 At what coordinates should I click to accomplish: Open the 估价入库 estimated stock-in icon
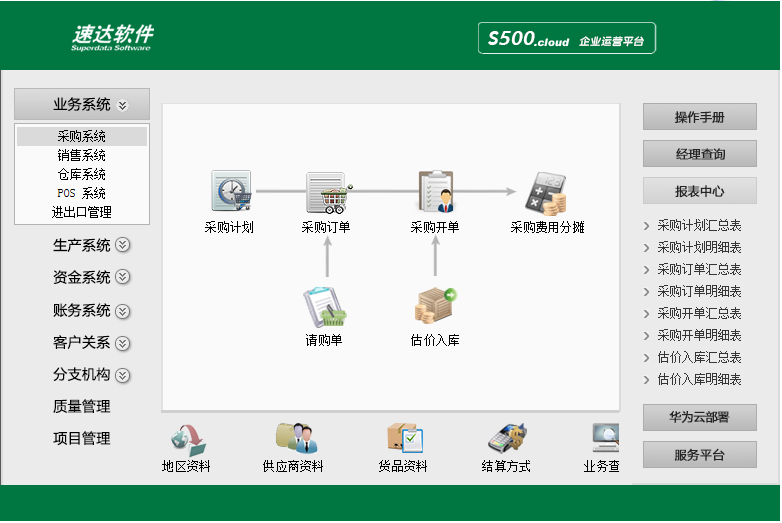[435, 305]
